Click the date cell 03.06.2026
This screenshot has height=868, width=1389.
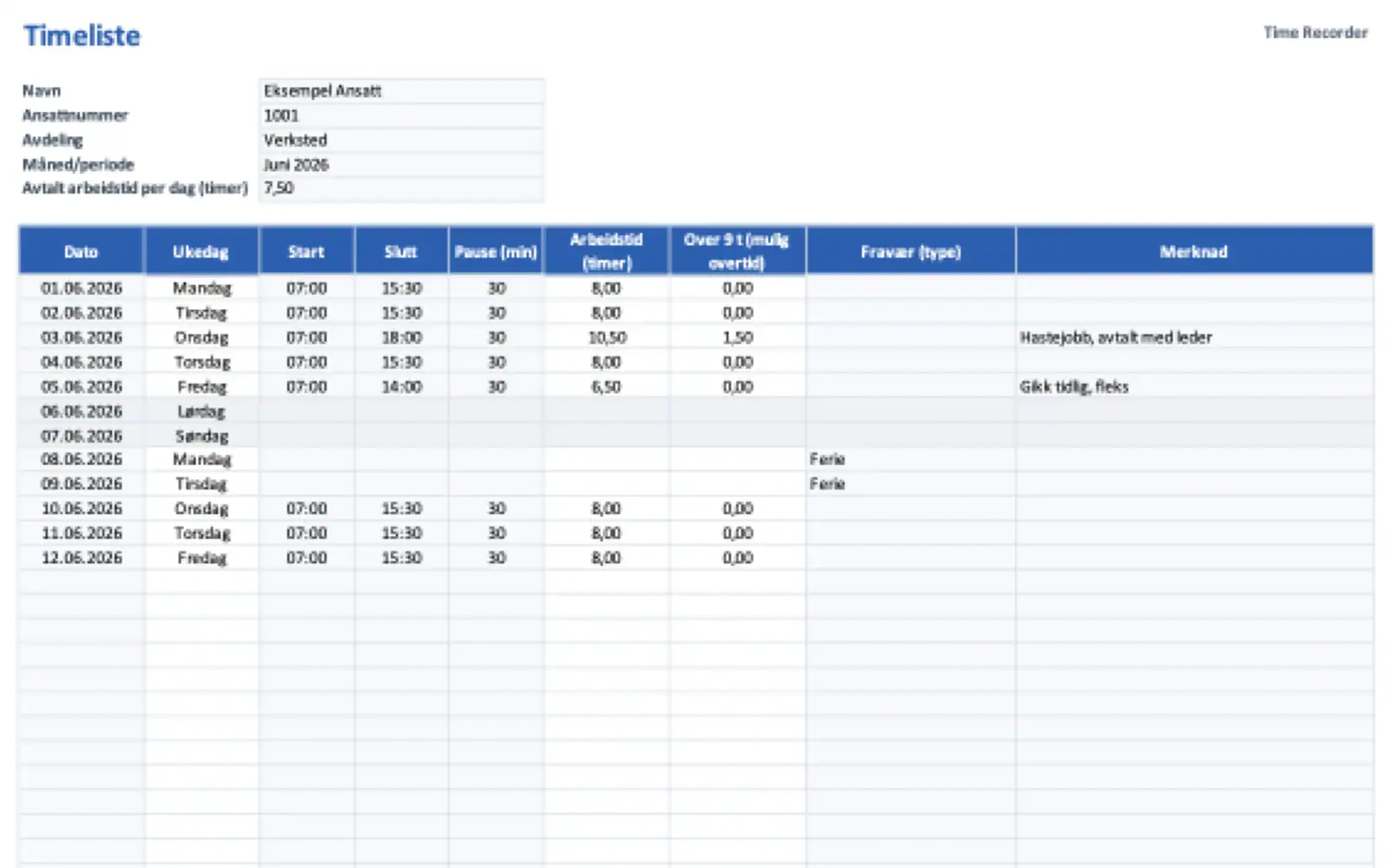pyautogui.click(x=82, y=338)
